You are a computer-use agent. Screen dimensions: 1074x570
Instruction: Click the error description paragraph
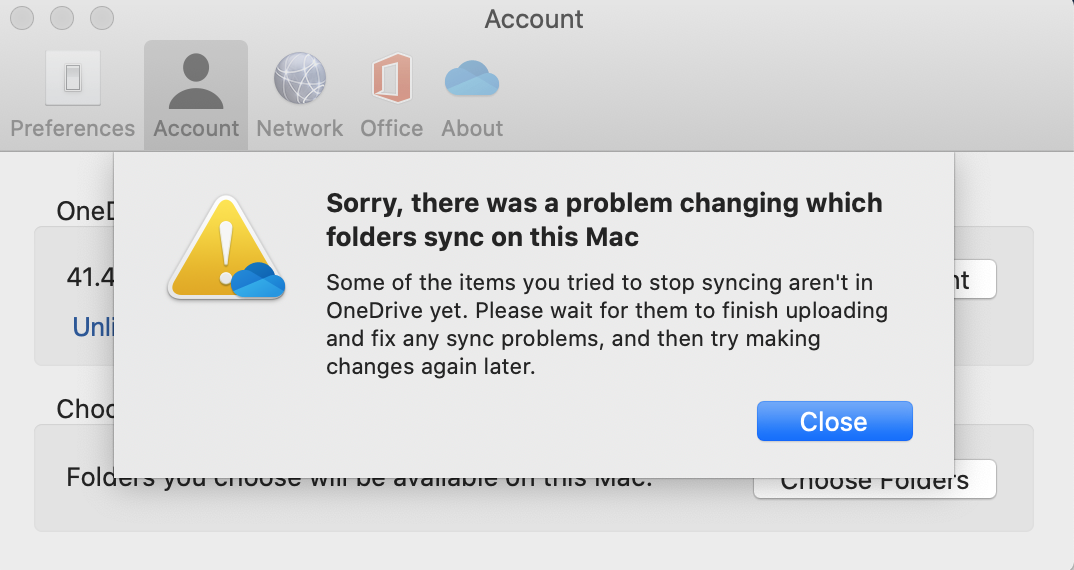pos(606,324)
